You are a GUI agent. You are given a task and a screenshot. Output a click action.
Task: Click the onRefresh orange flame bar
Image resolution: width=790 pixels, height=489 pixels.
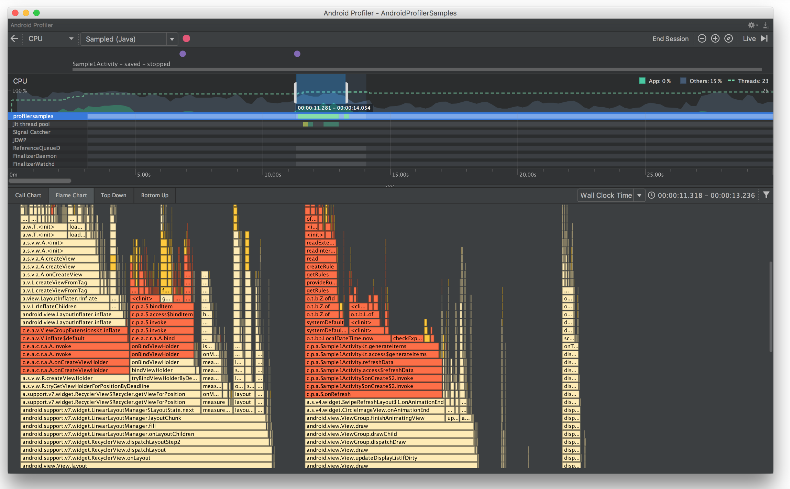pos(374,394)
